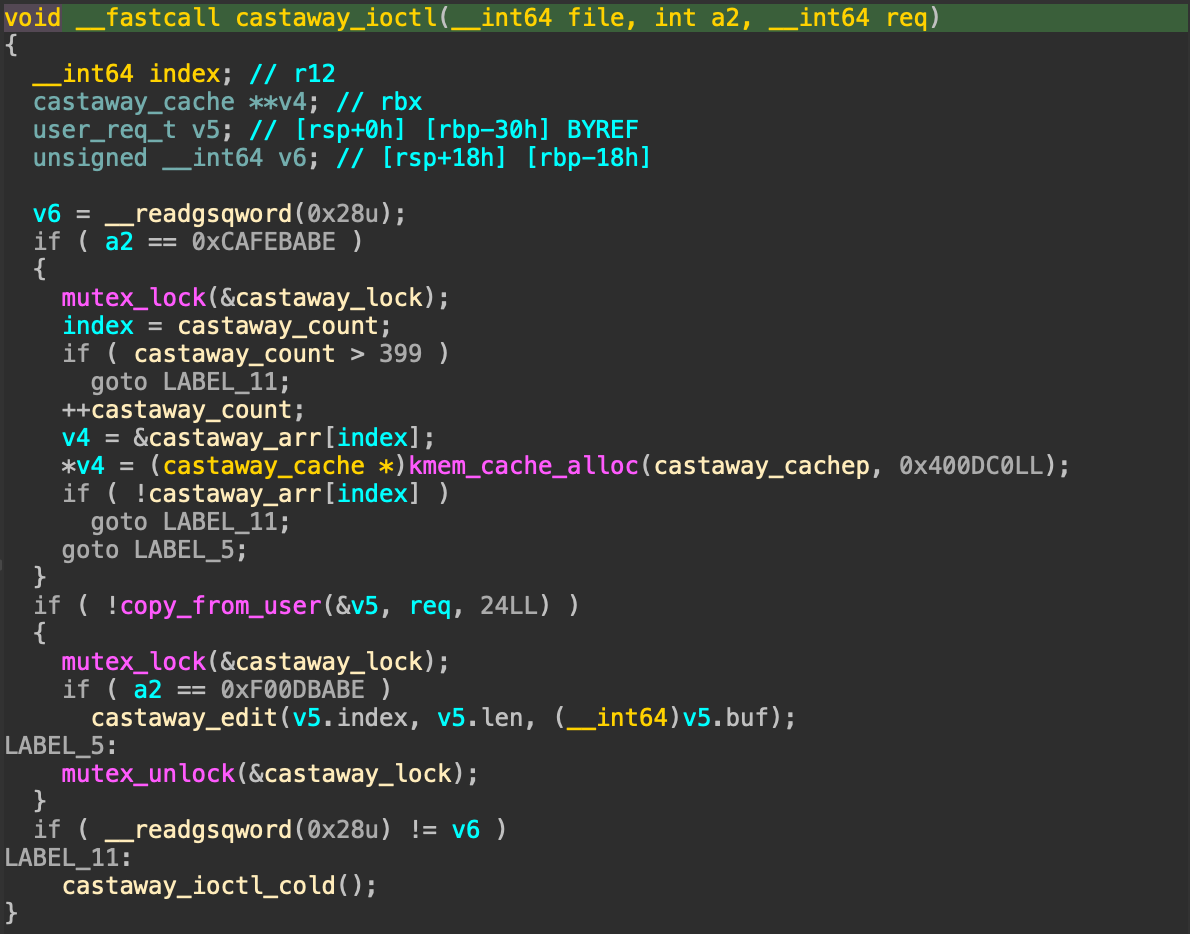Viewport: 1190px width, 934px height.
Task: Click the 0x400DC0LL flags constant
Action: [971, 465]
